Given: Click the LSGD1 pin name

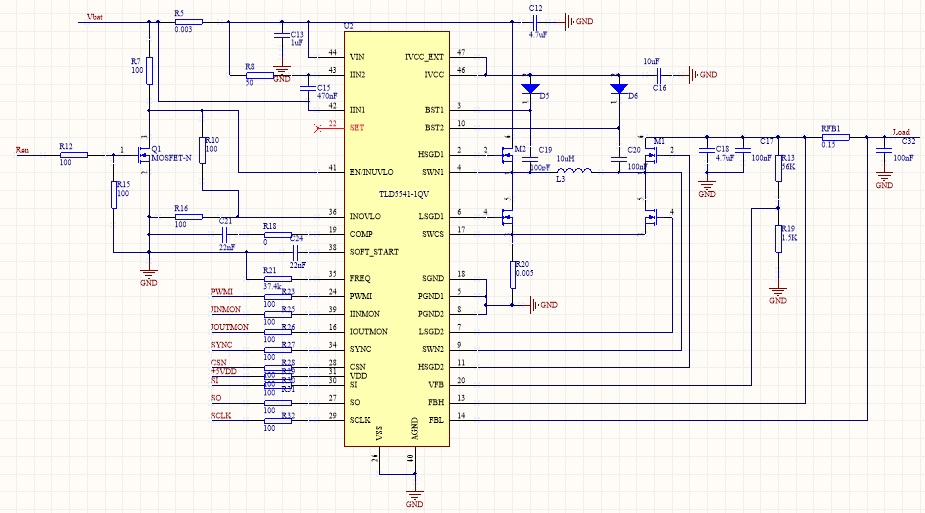Looking at the screenshot, I should point(431,216).
